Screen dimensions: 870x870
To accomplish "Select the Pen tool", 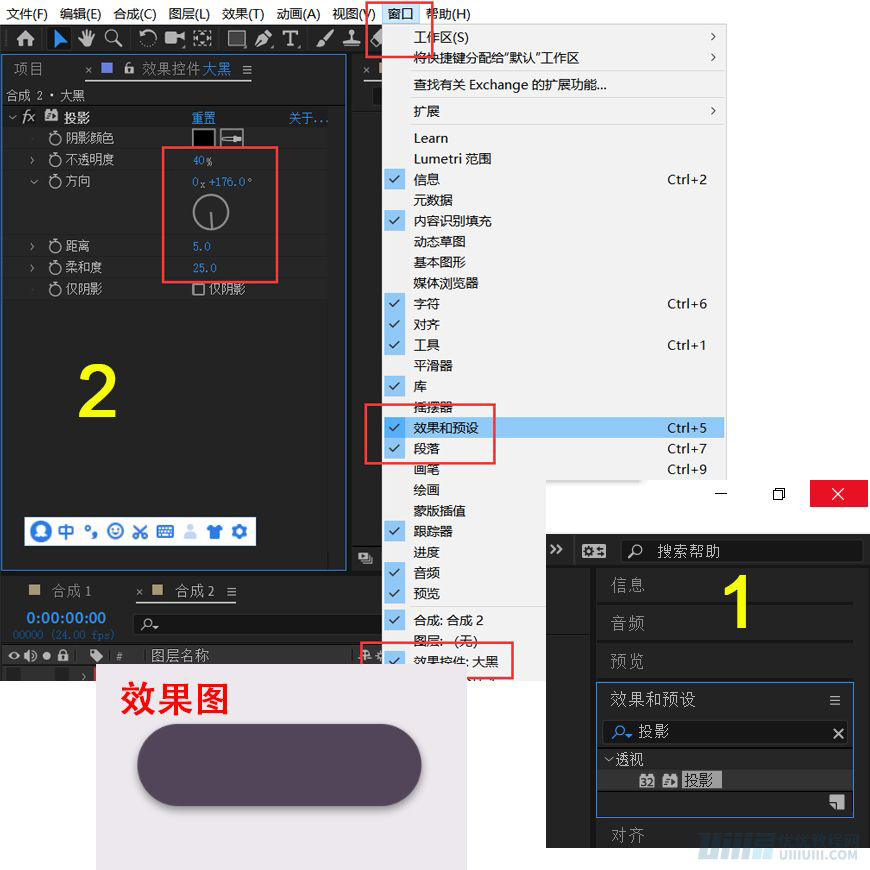I will tap(263, 40).
